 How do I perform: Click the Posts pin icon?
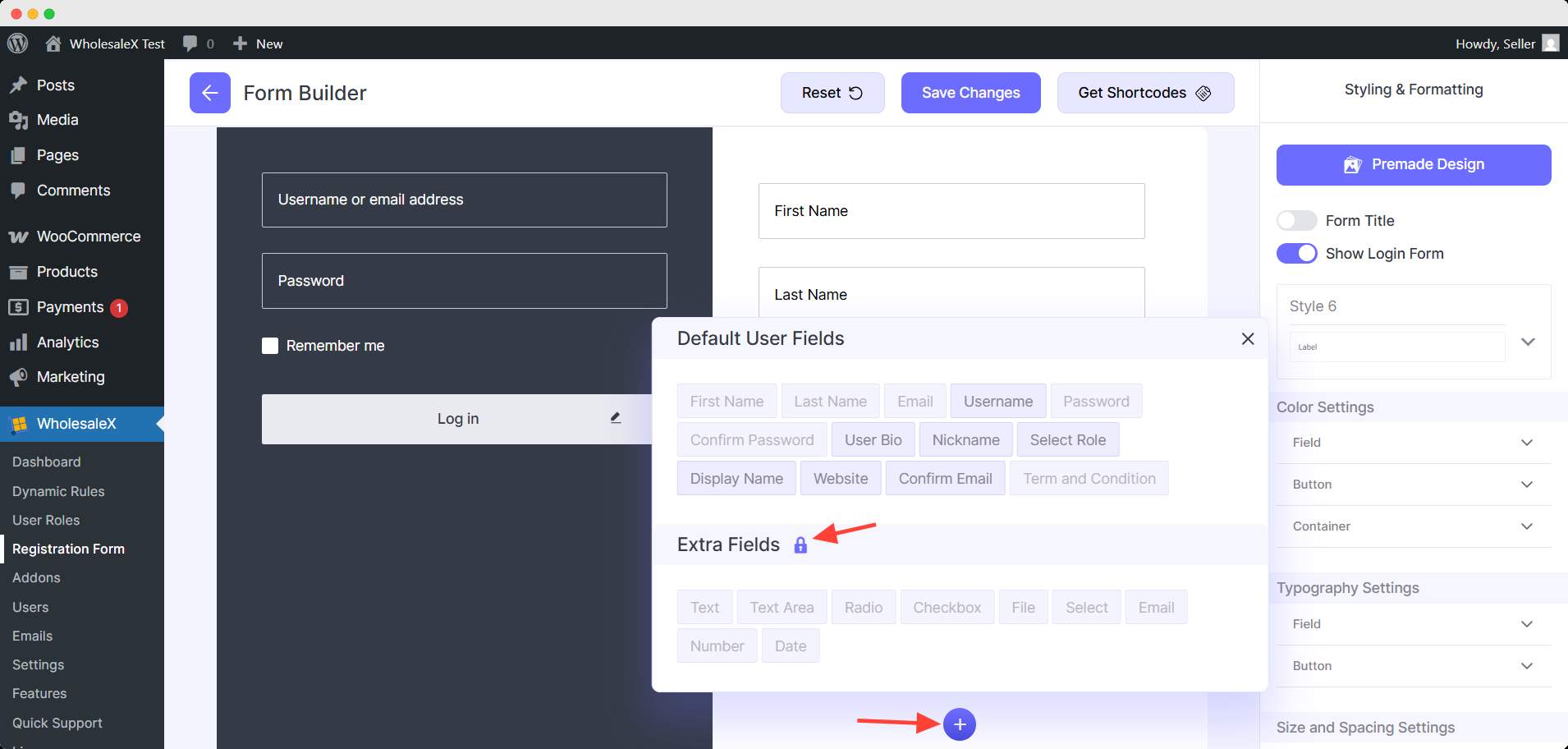(x=18, y=85)
